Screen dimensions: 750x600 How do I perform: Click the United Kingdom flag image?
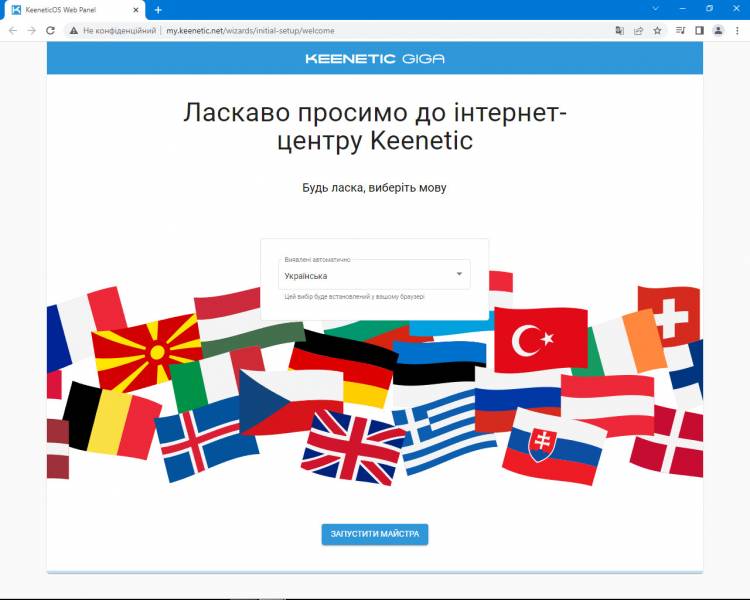point(353,447)
